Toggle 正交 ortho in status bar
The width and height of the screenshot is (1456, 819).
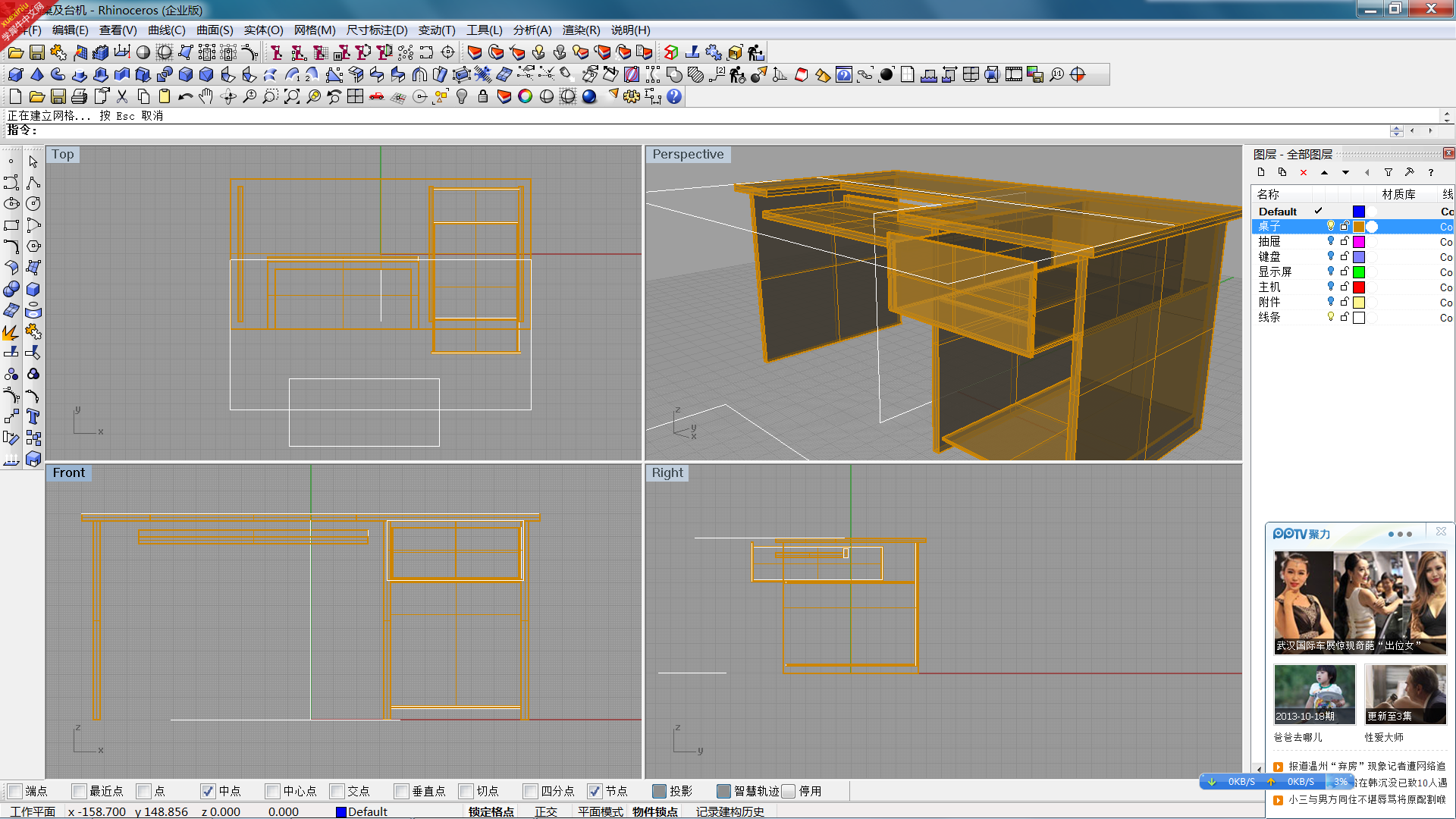[x=546, y=811]
